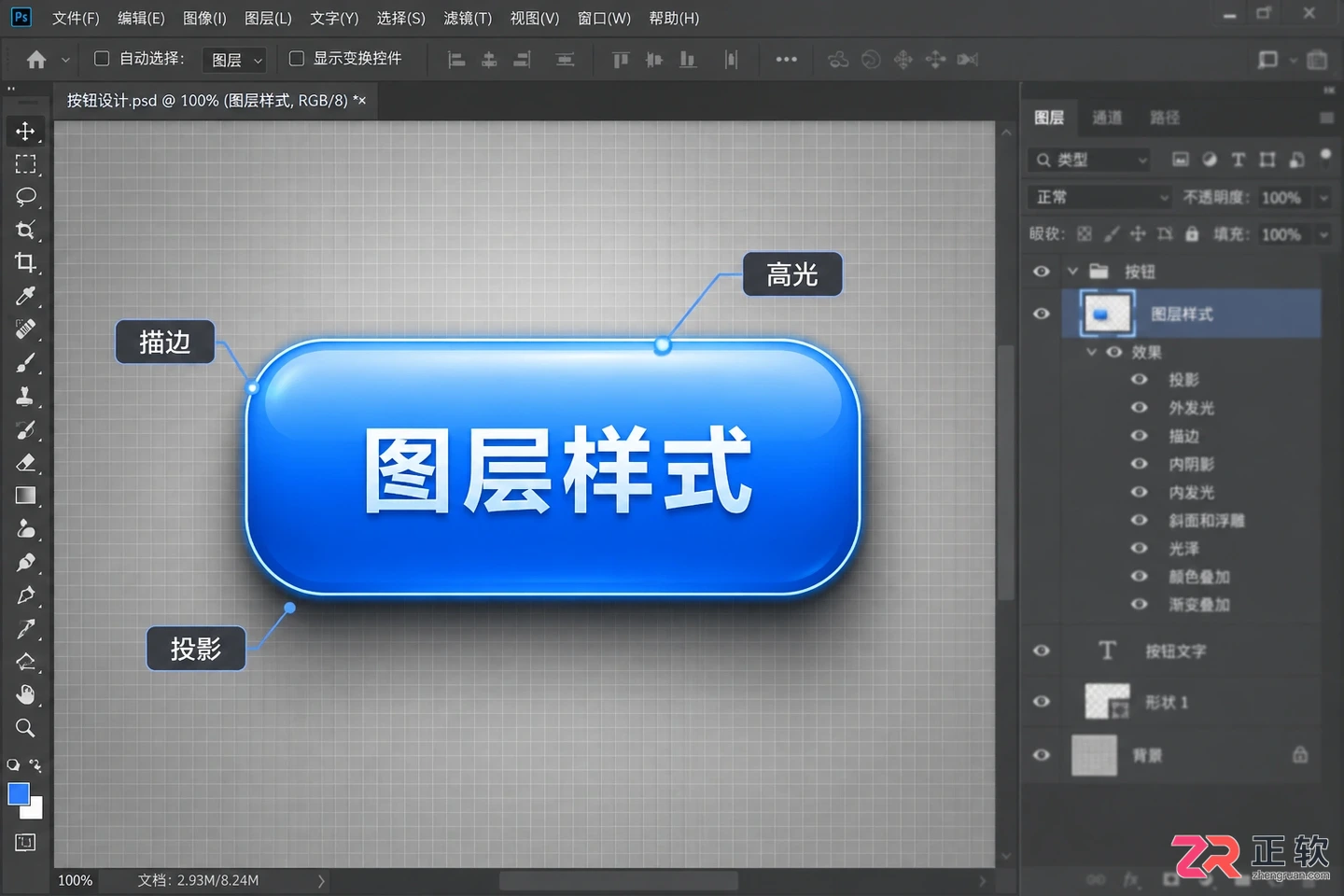Image resolution: width=1344 pixels, height=896 pixels.
Task: Click the foreground blue color swatch
Action: 18,792
